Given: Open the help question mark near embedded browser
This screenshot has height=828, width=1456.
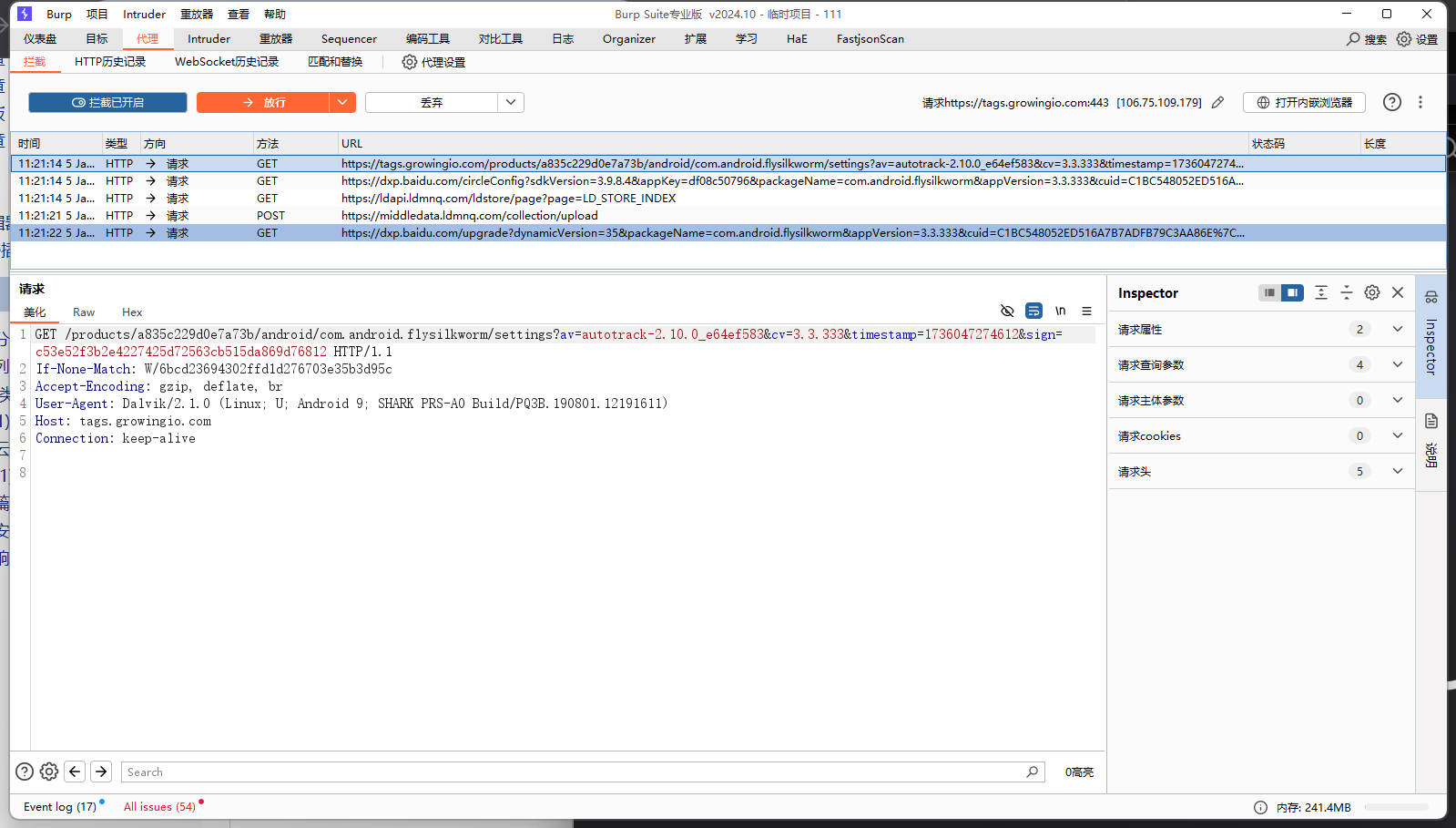Looking at the screenshot, I should (x=1392, y=102).
